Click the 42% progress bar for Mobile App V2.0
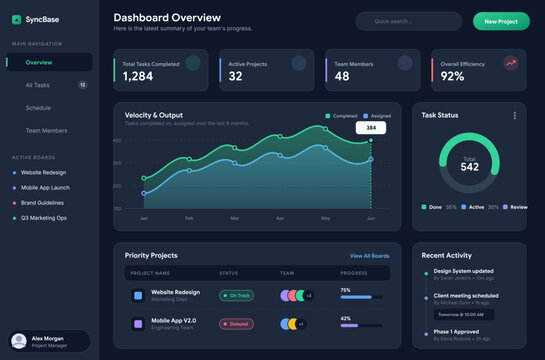Image resolution: width=545 pixels, height=360 pixels. (x=361, y=326)
